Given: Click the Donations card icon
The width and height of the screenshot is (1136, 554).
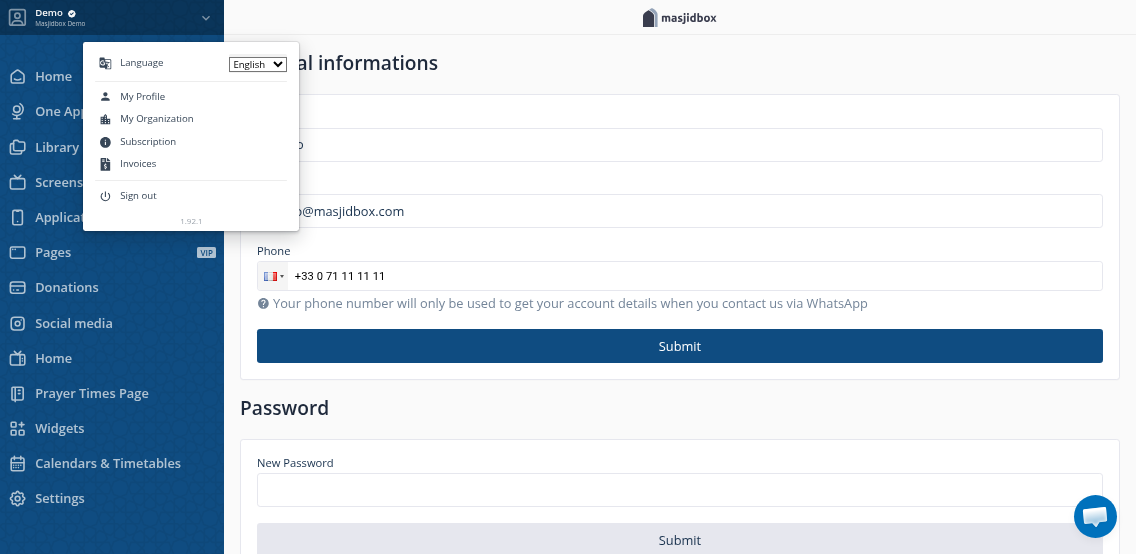Looking at the screenshot, I should point(17,288).
